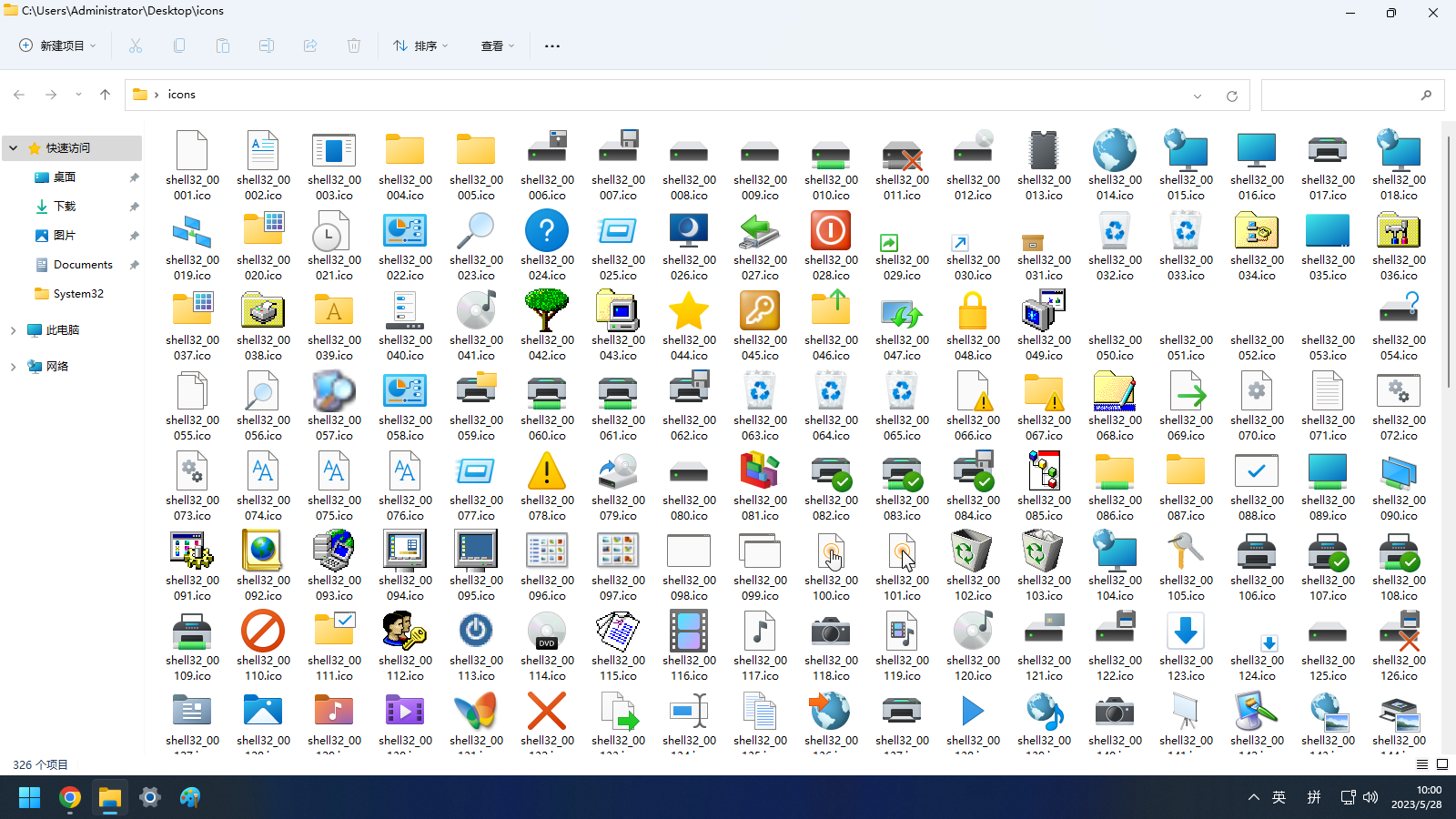Viewport: 1456px width, 819px height.
Task: Switch to large icons view in status bar
Action: 1442,764
